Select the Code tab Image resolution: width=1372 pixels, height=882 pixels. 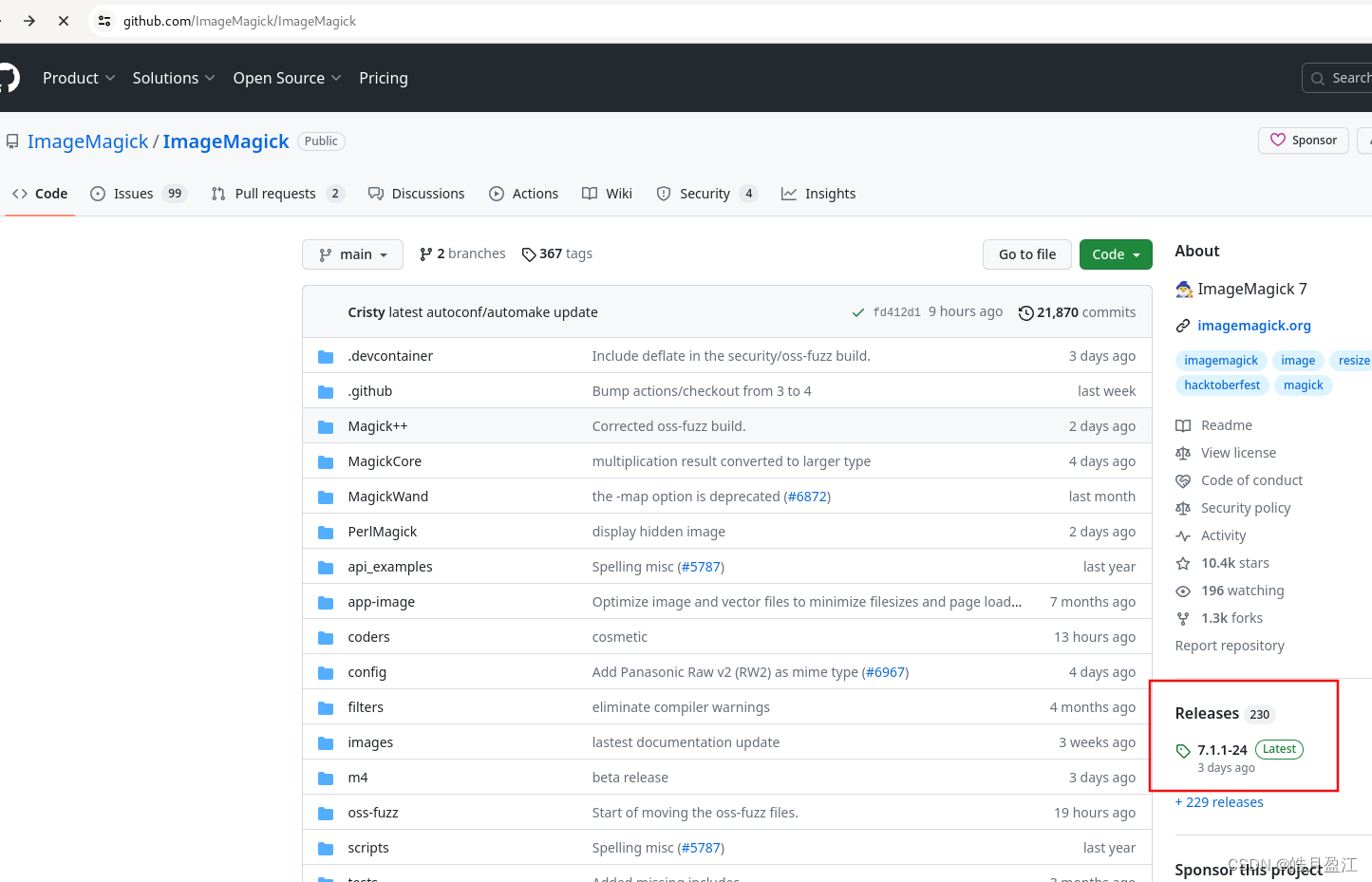click(40, 194)
